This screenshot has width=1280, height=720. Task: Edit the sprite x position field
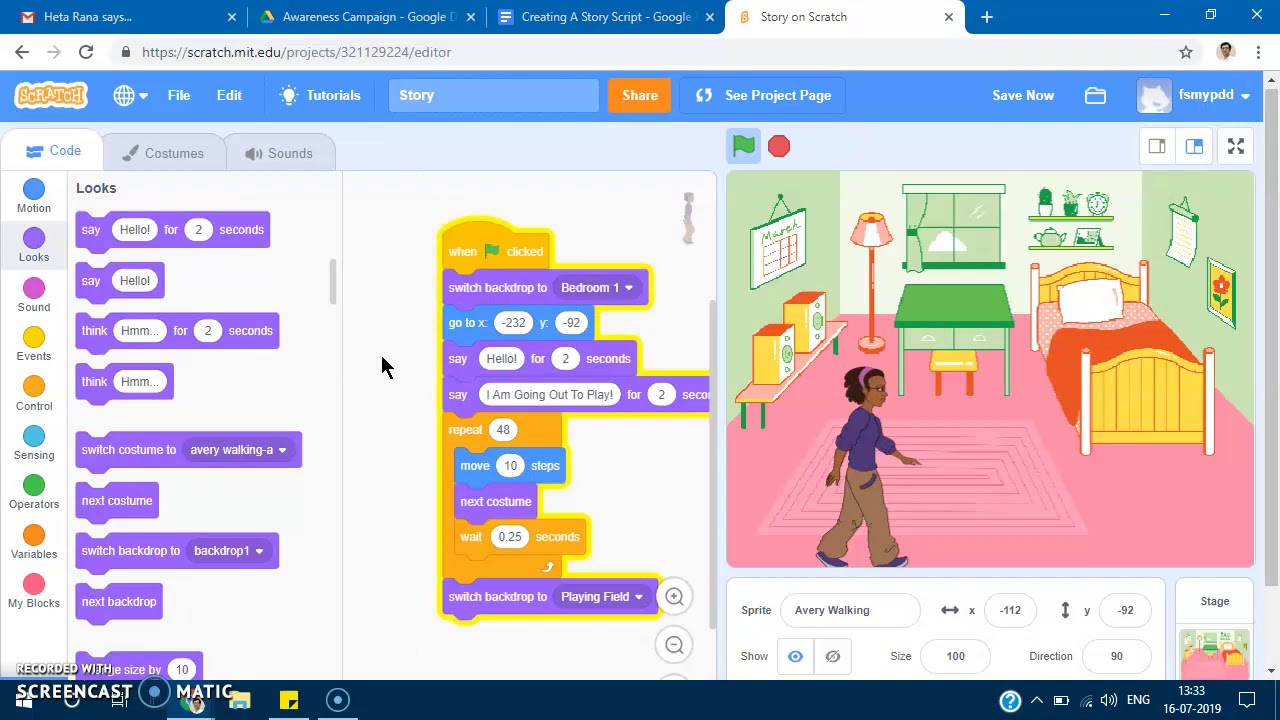click(x=1010, y=610)
